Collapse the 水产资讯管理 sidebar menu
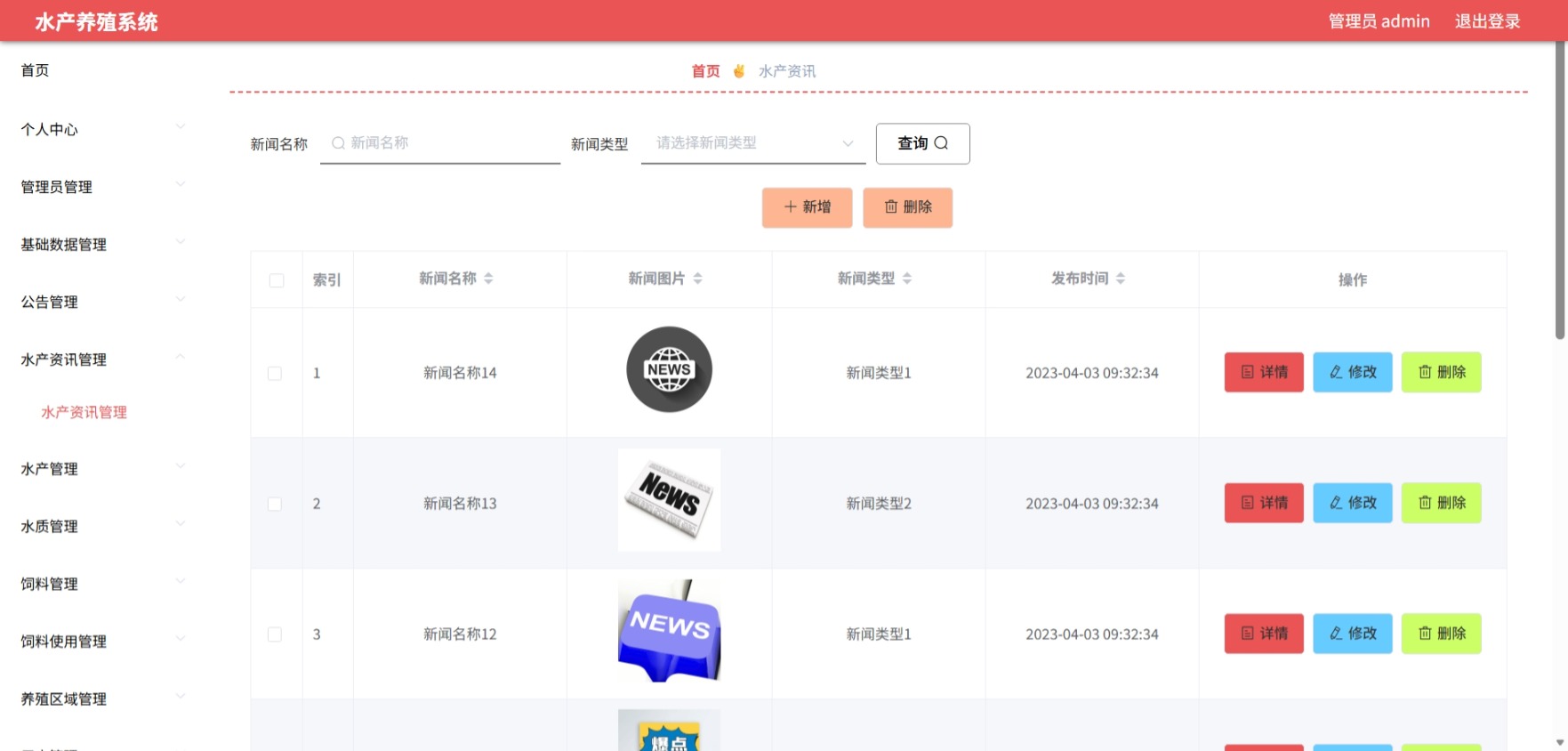Viewport: 1568px width, 751px height. [x=103, y=359]
